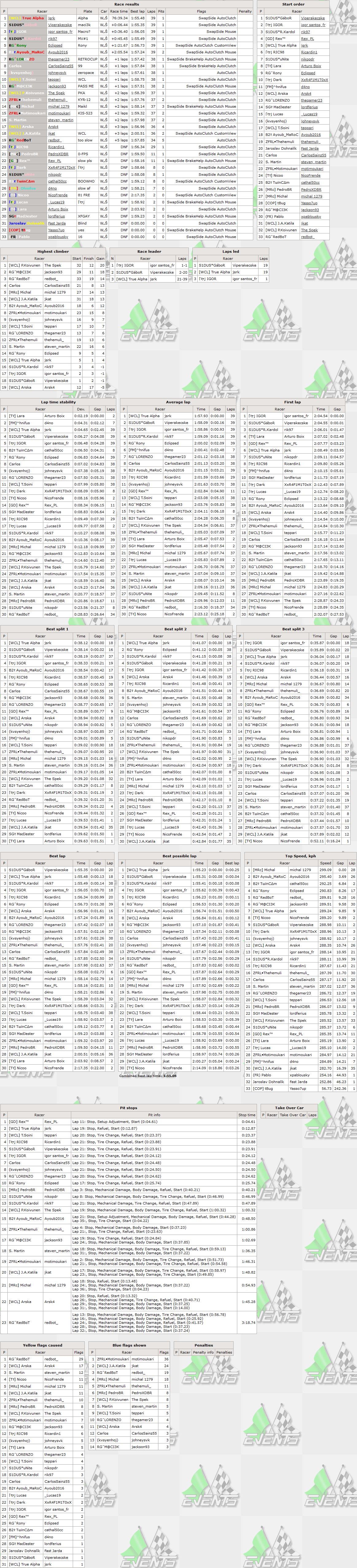357x1568 pixels.
Task: Open YassoTup link in Start order table
Action: click(309, 203)
